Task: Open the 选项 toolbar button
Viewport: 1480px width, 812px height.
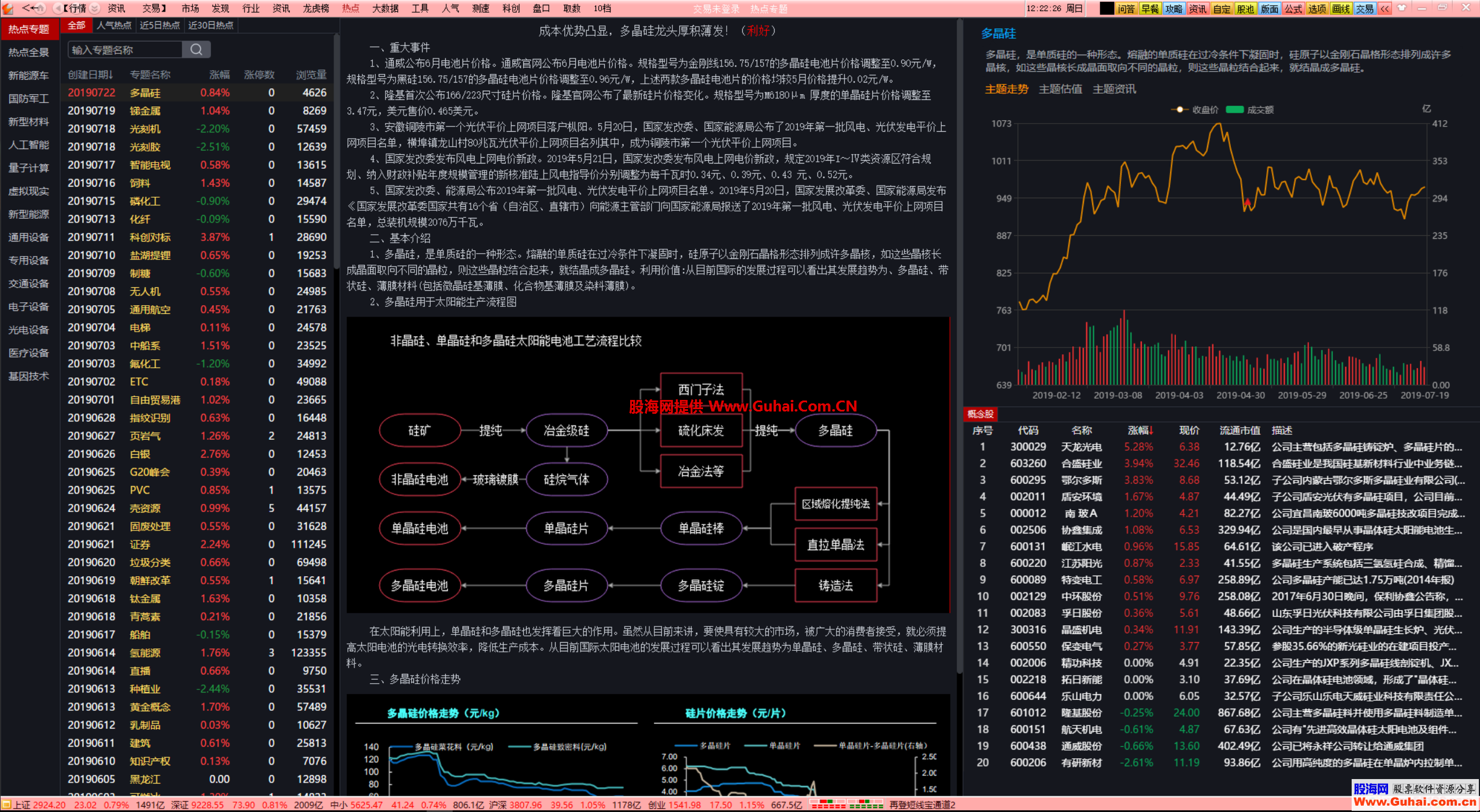Action: click(1317, 9)
